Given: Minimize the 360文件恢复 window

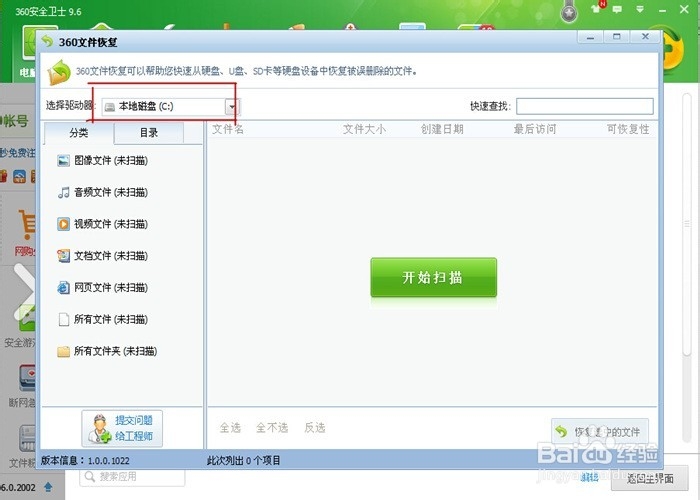Looking at the screenshot, I should (590, 37).
